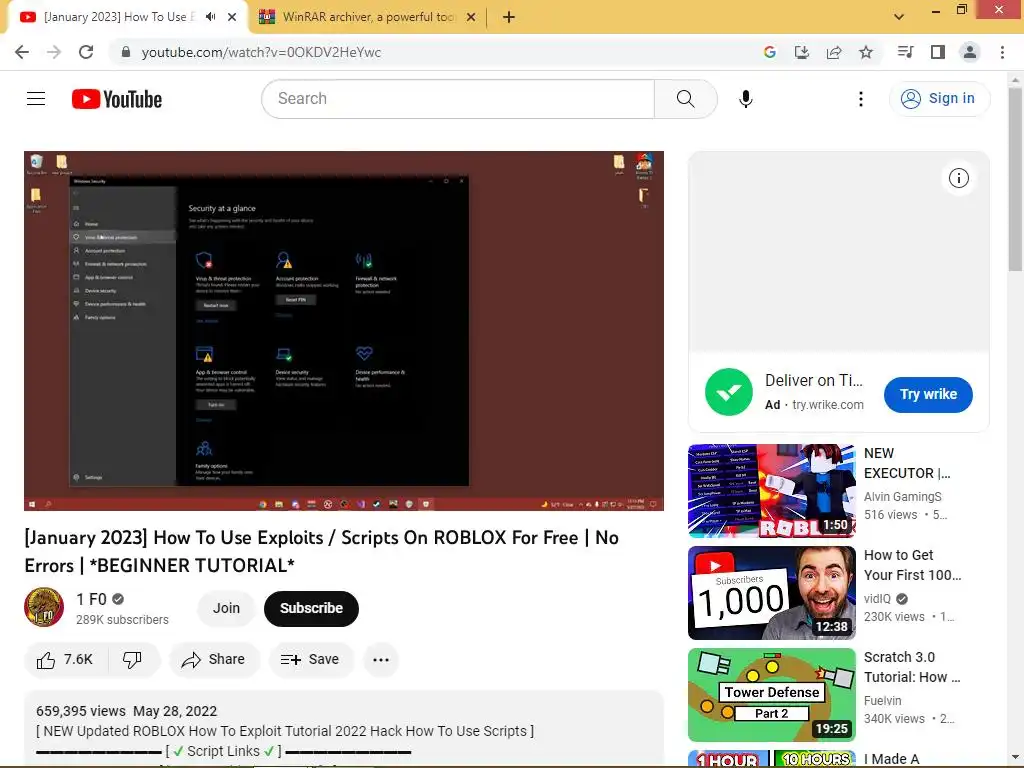The width and height of the screenshot is (1024, 768).
Task: Open a new browser tab
Action: 509,17
